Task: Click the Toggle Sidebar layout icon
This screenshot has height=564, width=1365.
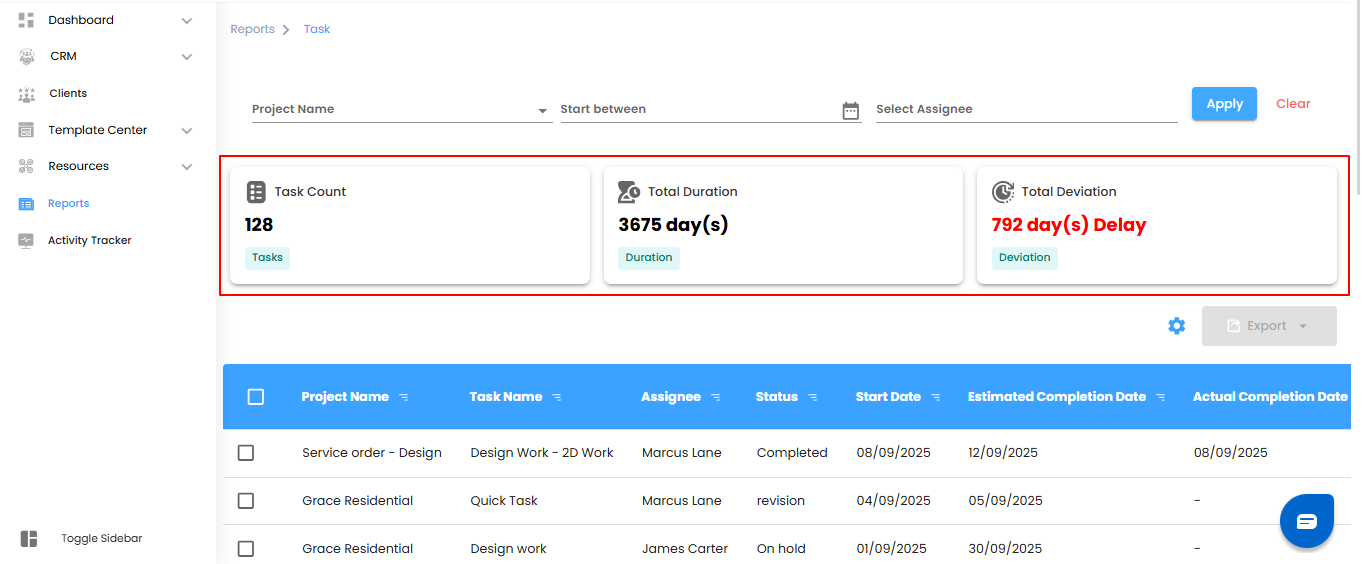Action: [x=29, y=539]
